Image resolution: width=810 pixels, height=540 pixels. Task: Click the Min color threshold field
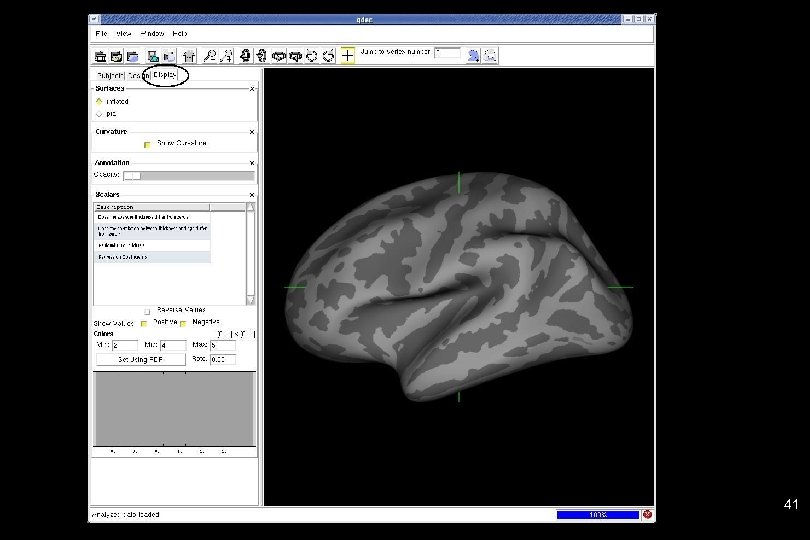pos(124,345)
